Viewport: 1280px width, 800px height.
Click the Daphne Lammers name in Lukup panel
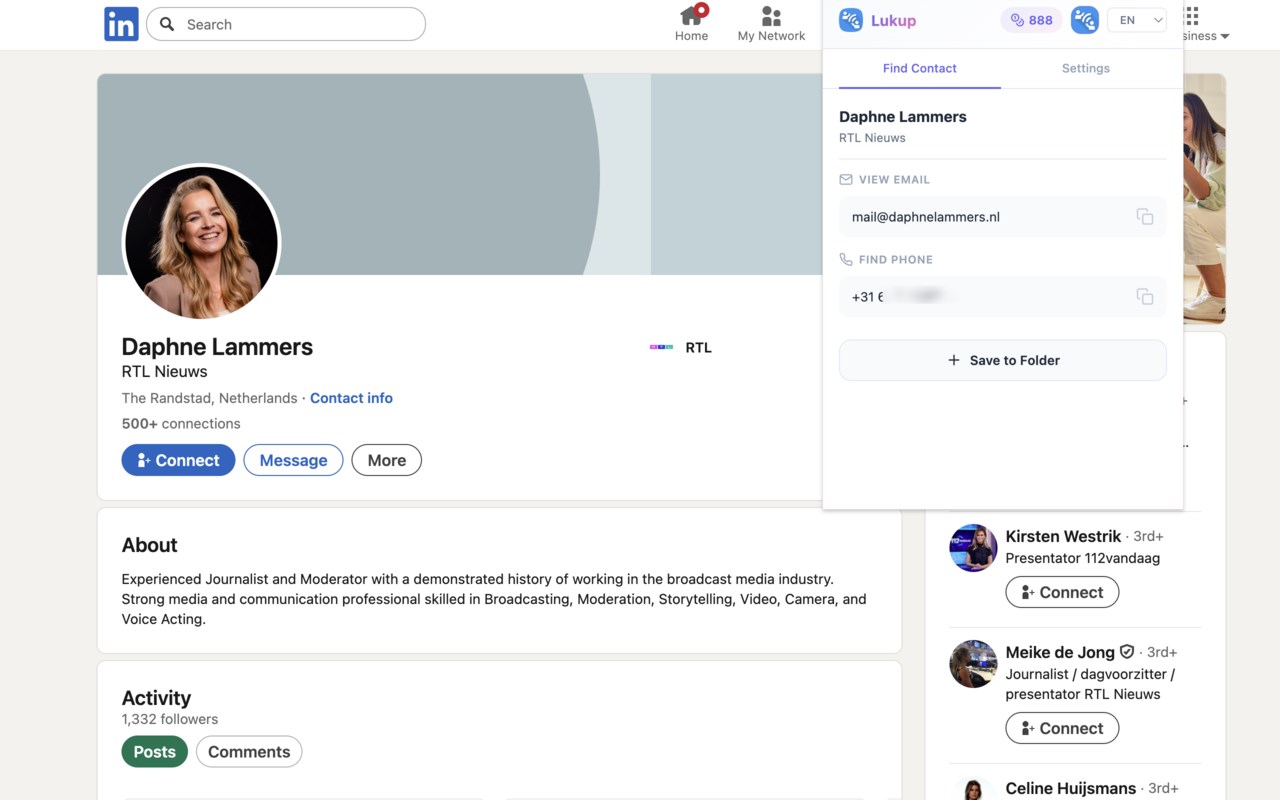tap(903, 117)
